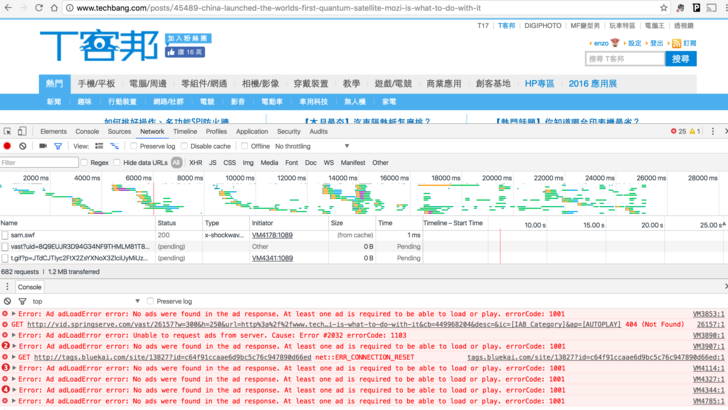Viewport: 728px width, 410px height.
Task: Switch to the Timeline tab
Action: (185, 131)
